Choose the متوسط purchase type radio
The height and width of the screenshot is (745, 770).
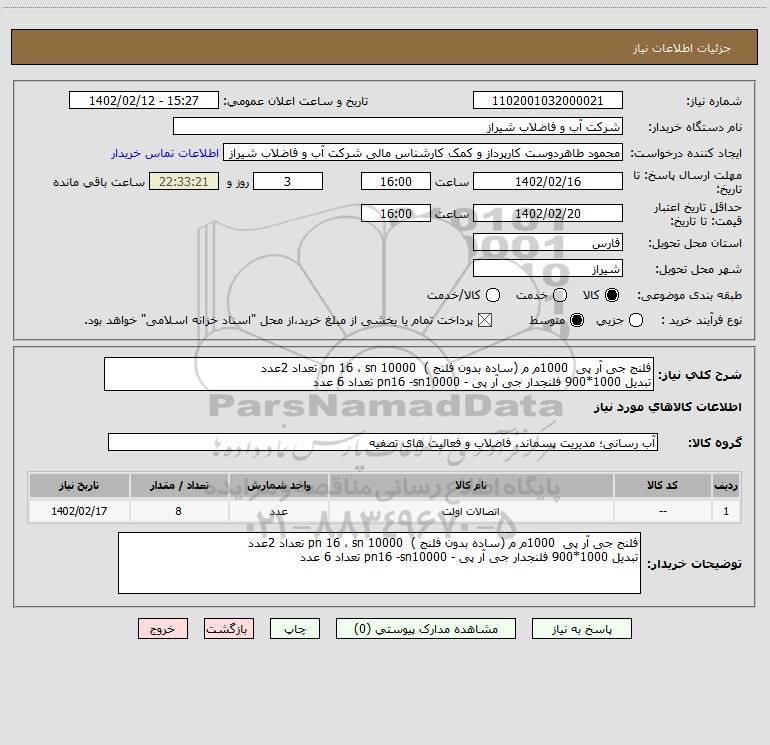[x=577, y=320]
